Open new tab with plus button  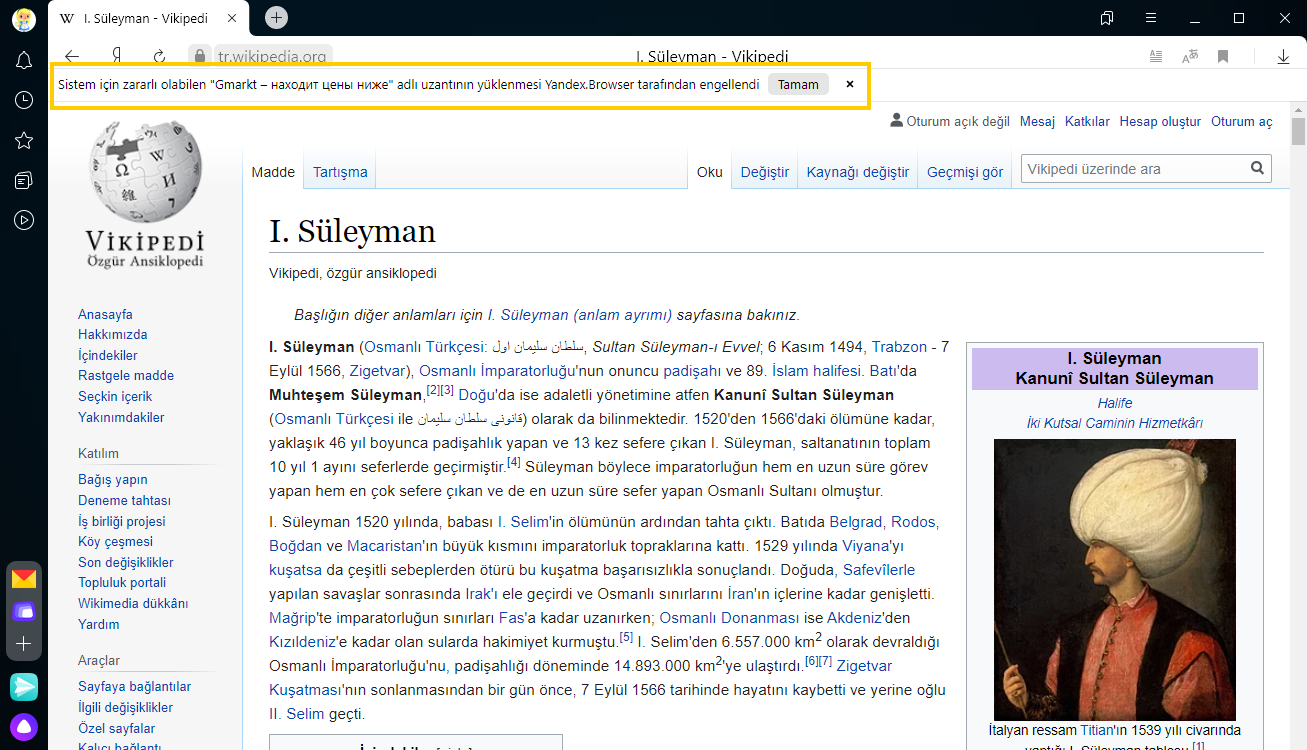click(x=277, y=17)
